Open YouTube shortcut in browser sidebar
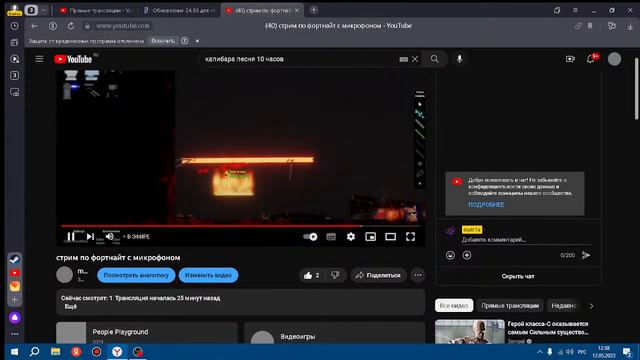The height and width of the screenshot is (360, 640). coord(15,273)
